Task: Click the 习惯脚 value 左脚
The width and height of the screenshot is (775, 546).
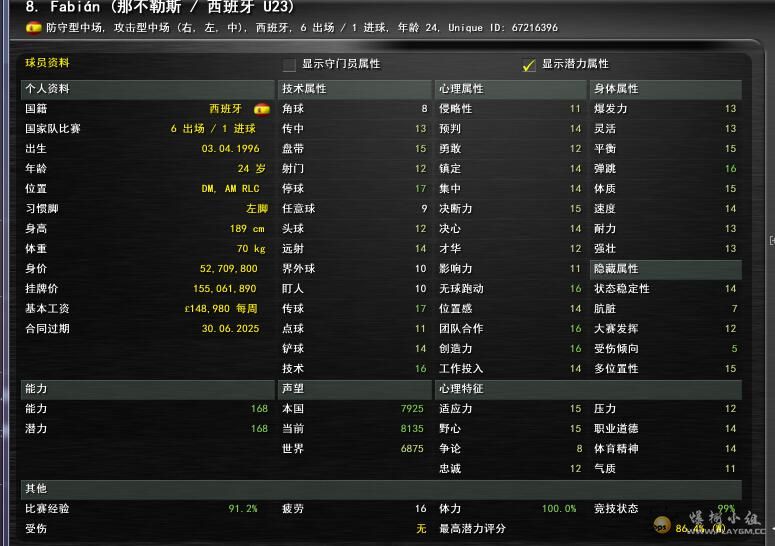Action: (x=256, y=209)
